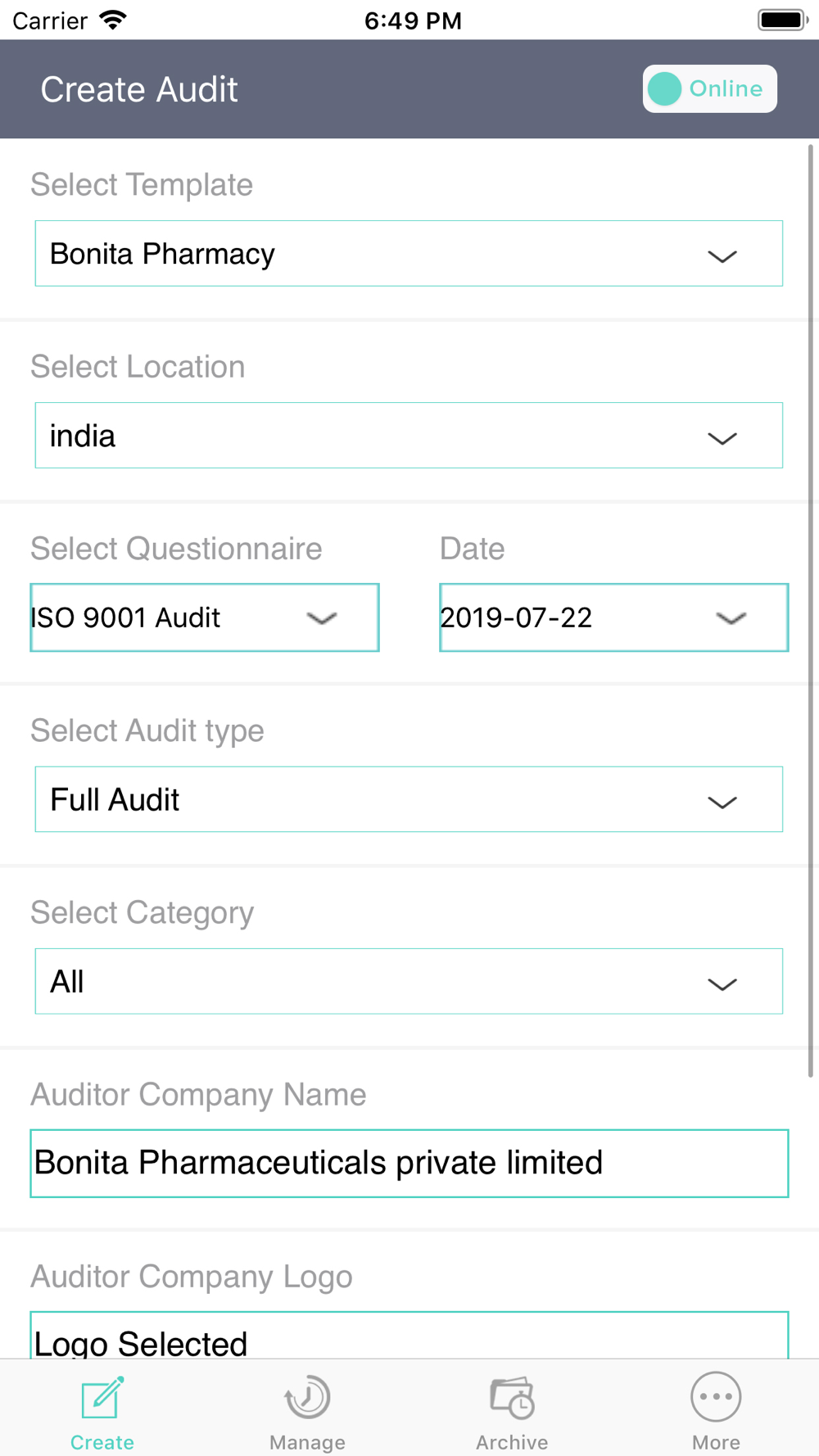Image resolution: width=819 pixels, height=1456 pixels.
Task: Expand the All category dropdown
Action: tap(409, 981)
